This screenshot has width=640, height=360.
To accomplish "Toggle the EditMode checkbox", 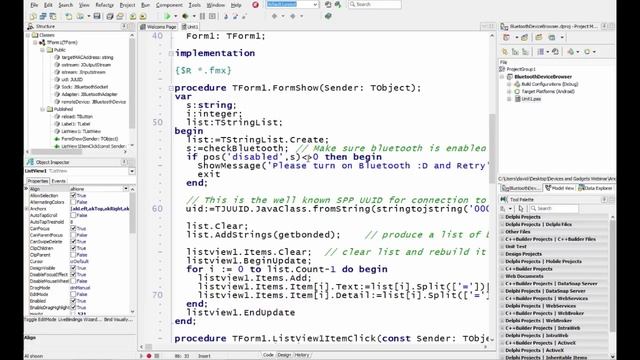I will (73, 294).
